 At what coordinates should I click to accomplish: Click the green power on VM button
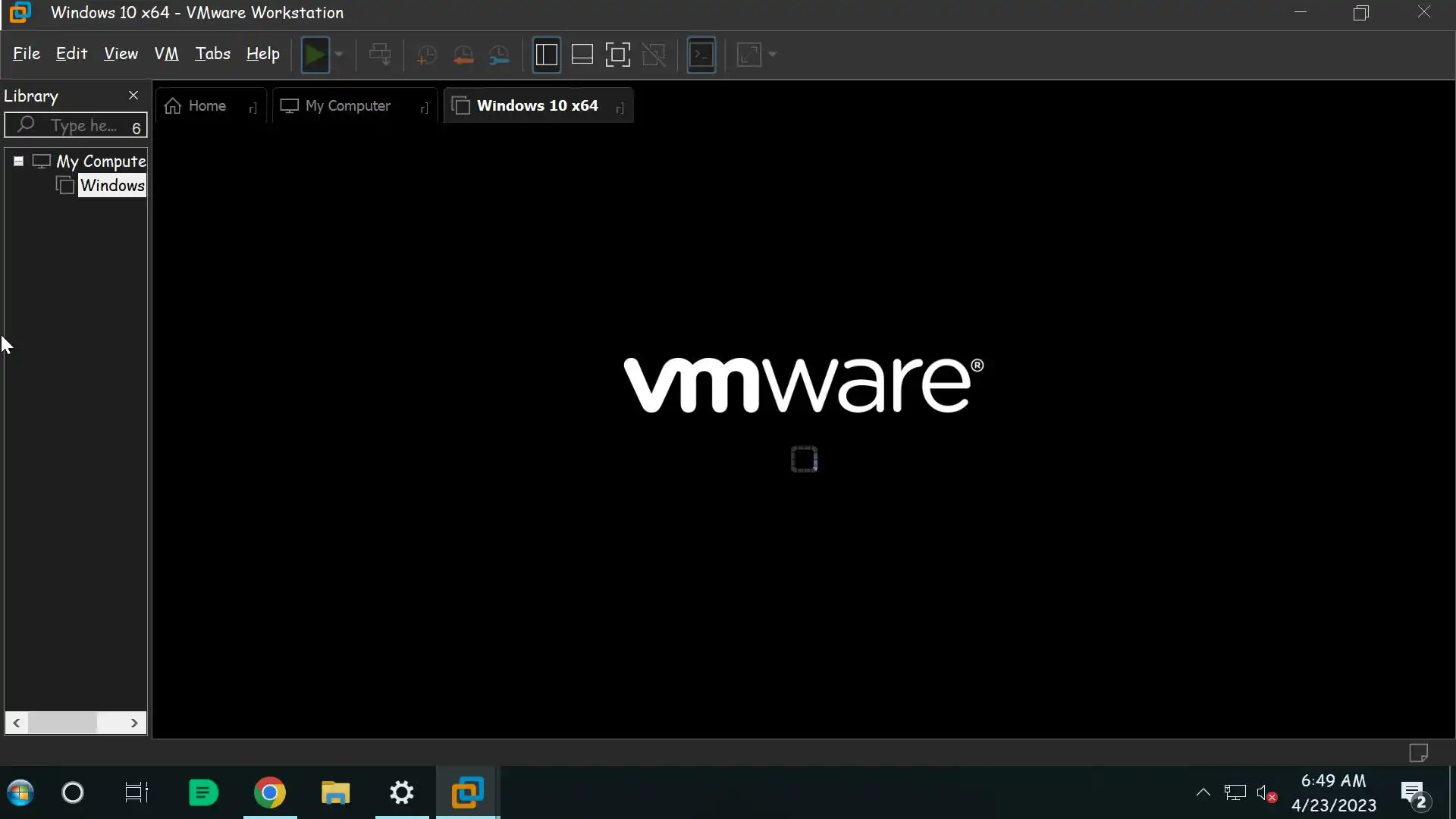[x=315, y=55]
